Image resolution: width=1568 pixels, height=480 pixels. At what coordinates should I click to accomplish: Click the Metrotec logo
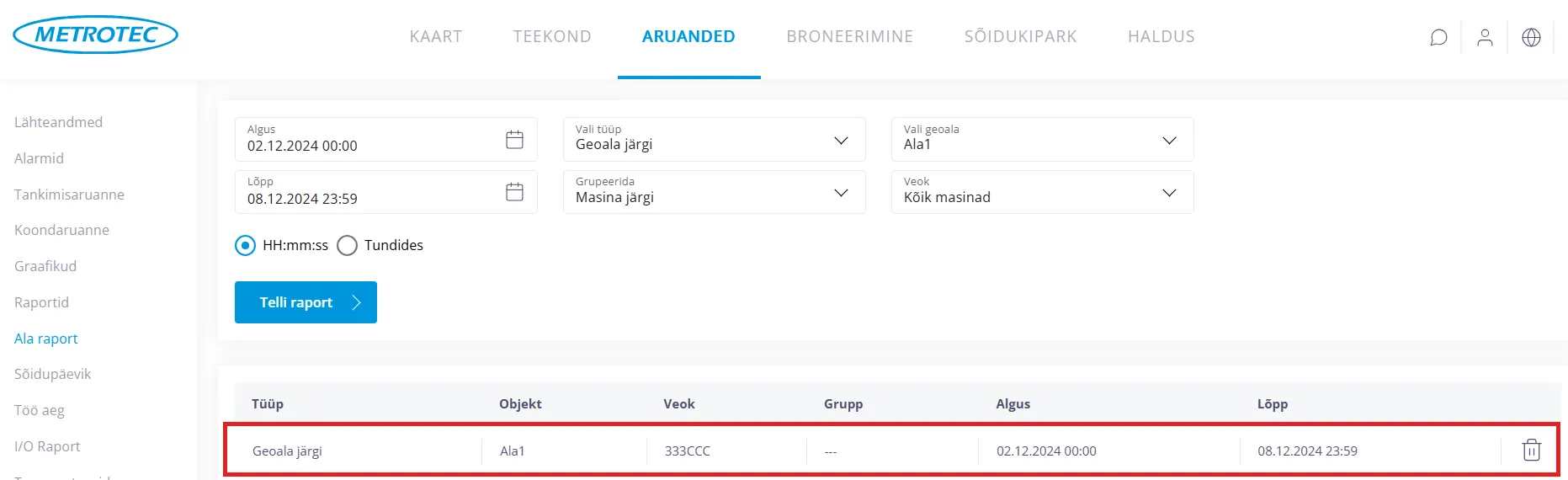(96, 35)
